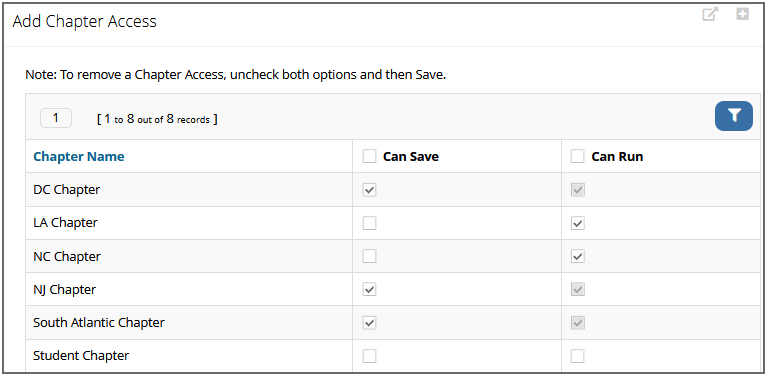The height and width of the screenshot is (376, 767).
Task: Uncheck Can Run for NC Chapter
Action: (578, 256)
